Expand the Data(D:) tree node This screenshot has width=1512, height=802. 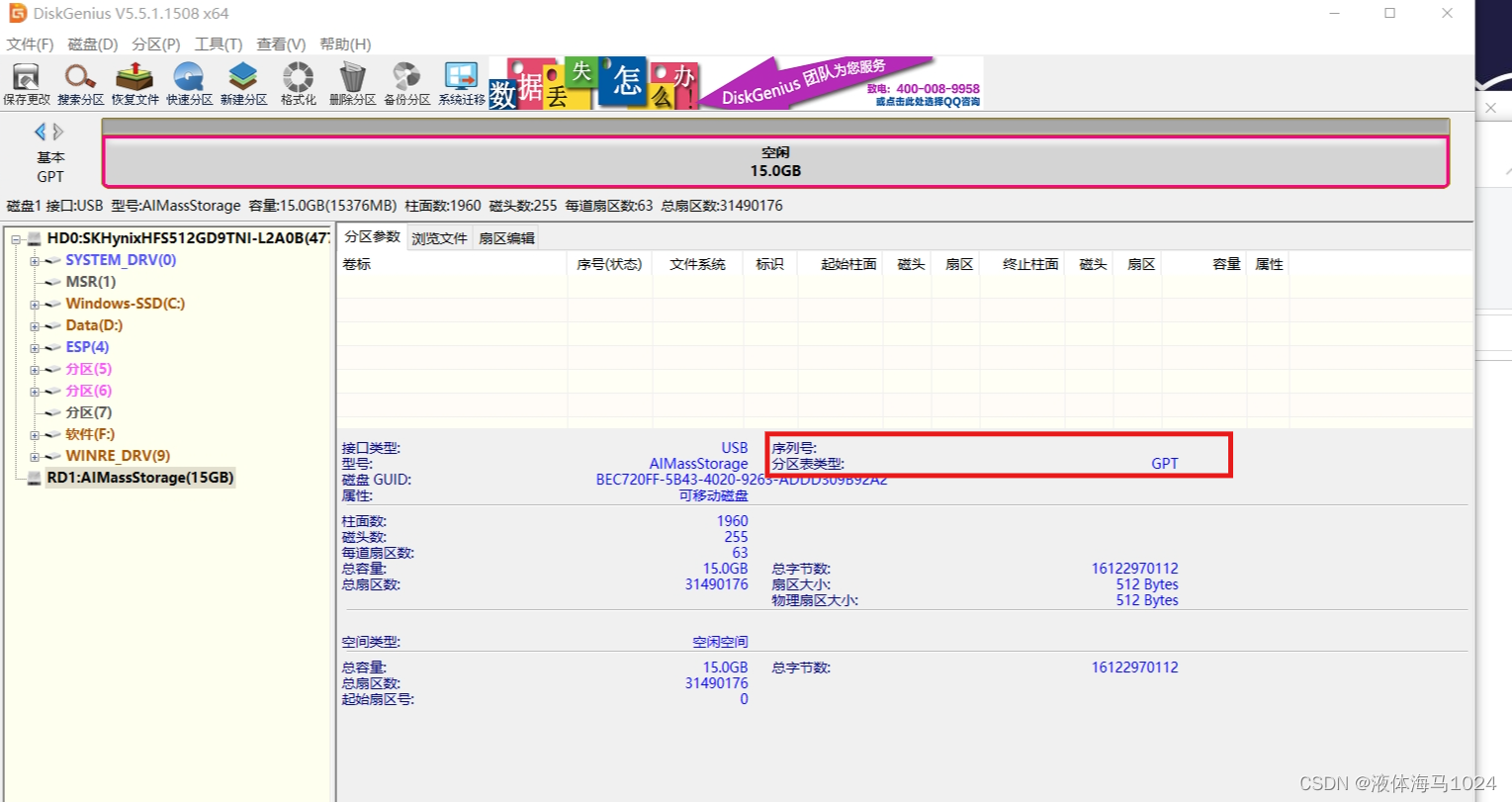(x=35, y=326)
